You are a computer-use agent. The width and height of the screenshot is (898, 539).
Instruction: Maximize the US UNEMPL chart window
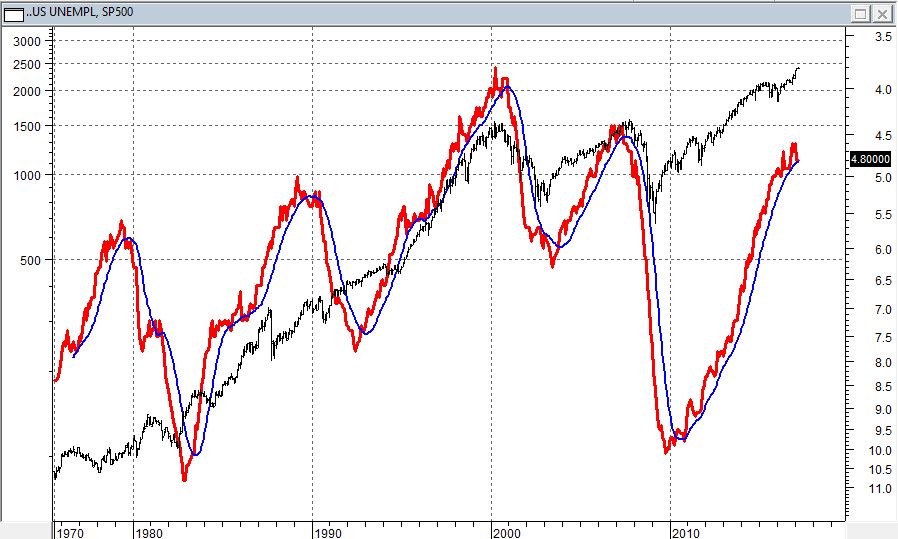click(x=860, y=14)
